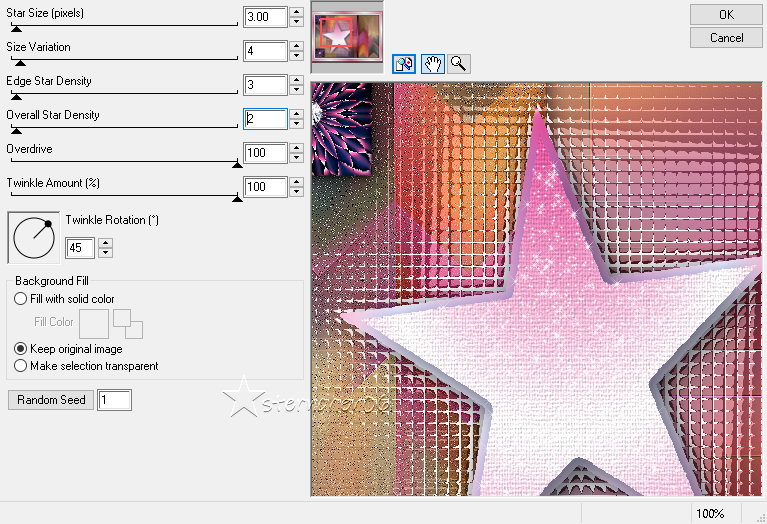
Task: Click the preview toggle icon left of hand
Action: point(405,63)
